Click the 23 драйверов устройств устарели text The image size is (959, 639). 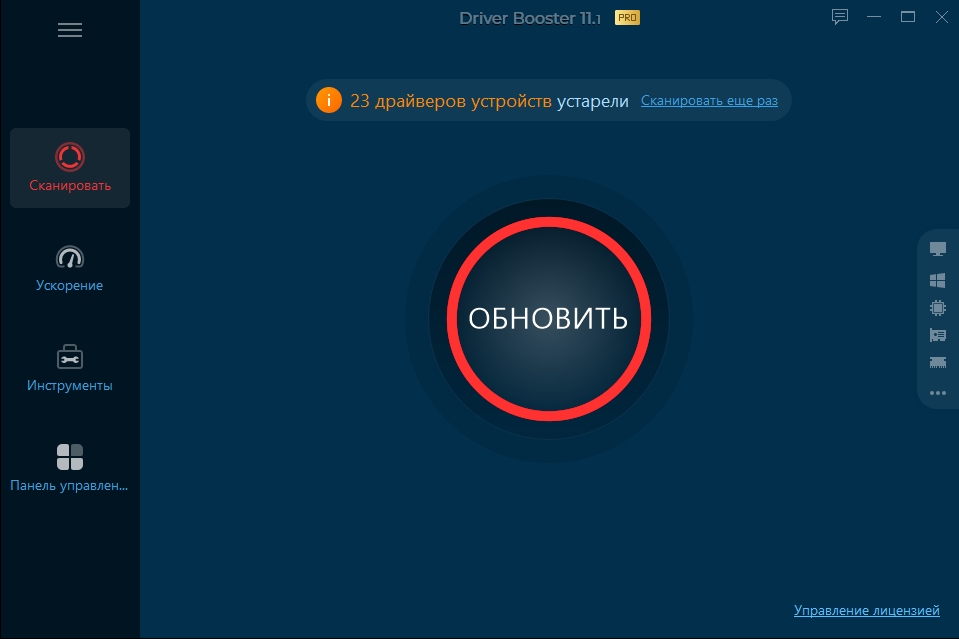click(489, 101)
